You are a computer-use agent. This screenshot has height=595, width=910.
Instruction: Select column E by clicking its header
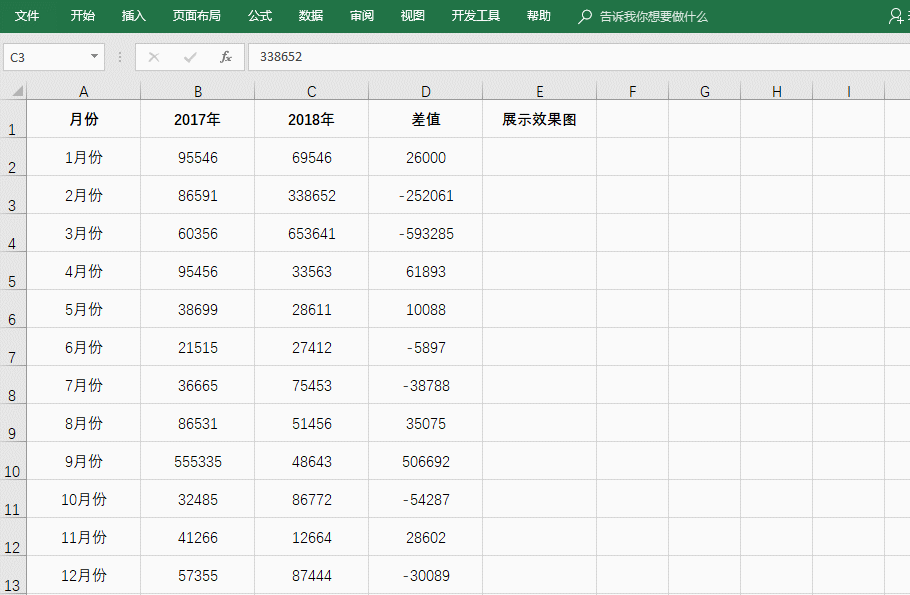[539, 90]
